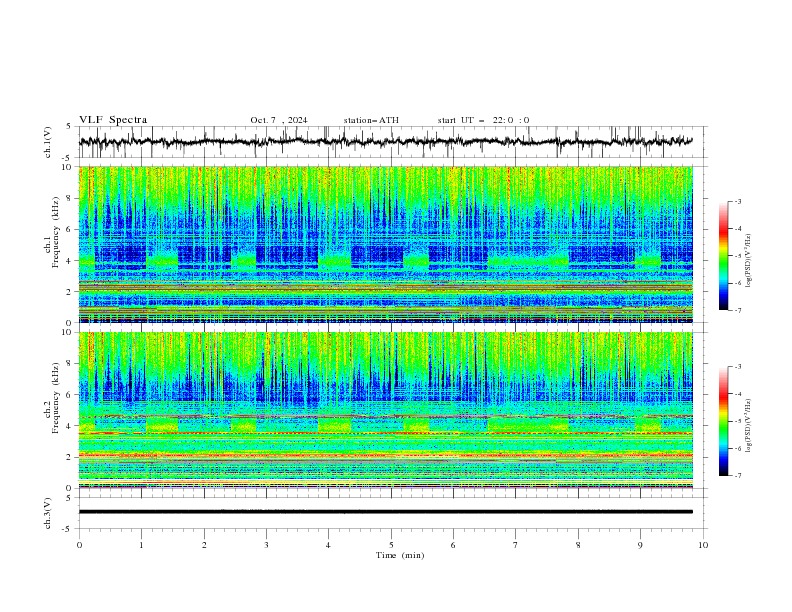Click the ch.1 colorbar "-7" tick label
The height and width of the screenshot is (612, 792).
[x=737, y=310]
